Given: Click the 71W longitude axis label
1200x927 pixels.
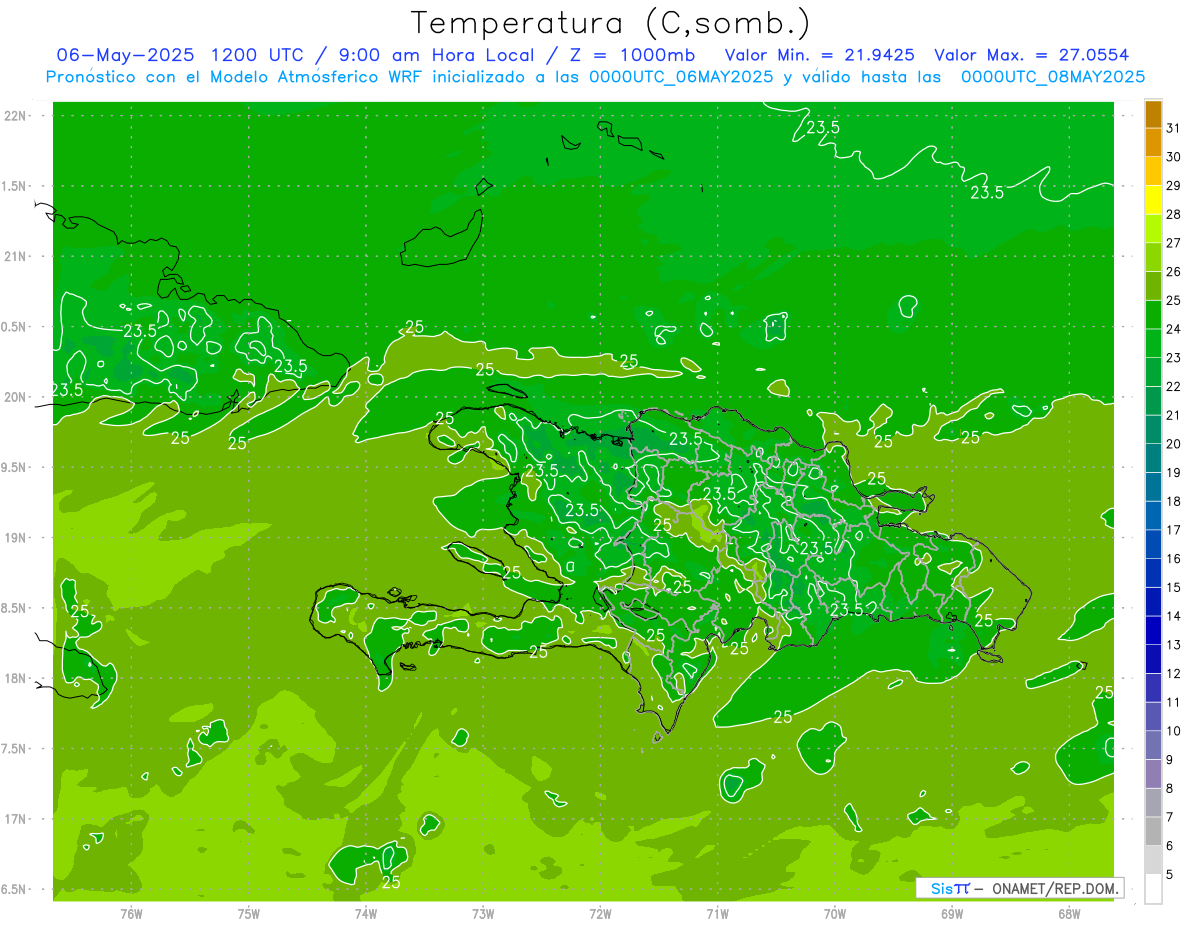Looking at the screenshot, I should [x=717, y=913].
